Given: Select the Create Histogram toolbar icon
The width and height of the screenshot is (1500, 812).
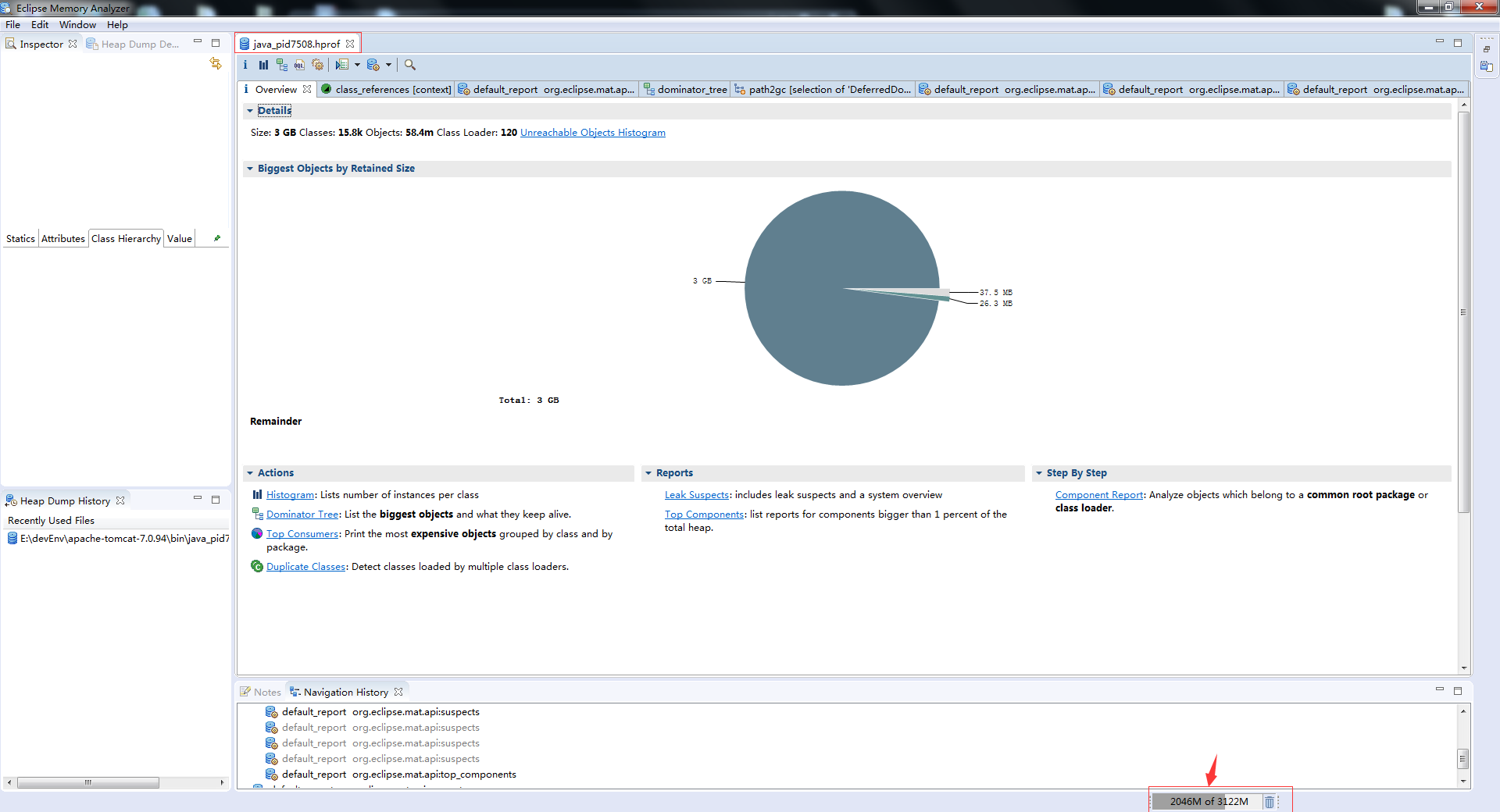Looking at the screenshot, I should coord(263,65).
